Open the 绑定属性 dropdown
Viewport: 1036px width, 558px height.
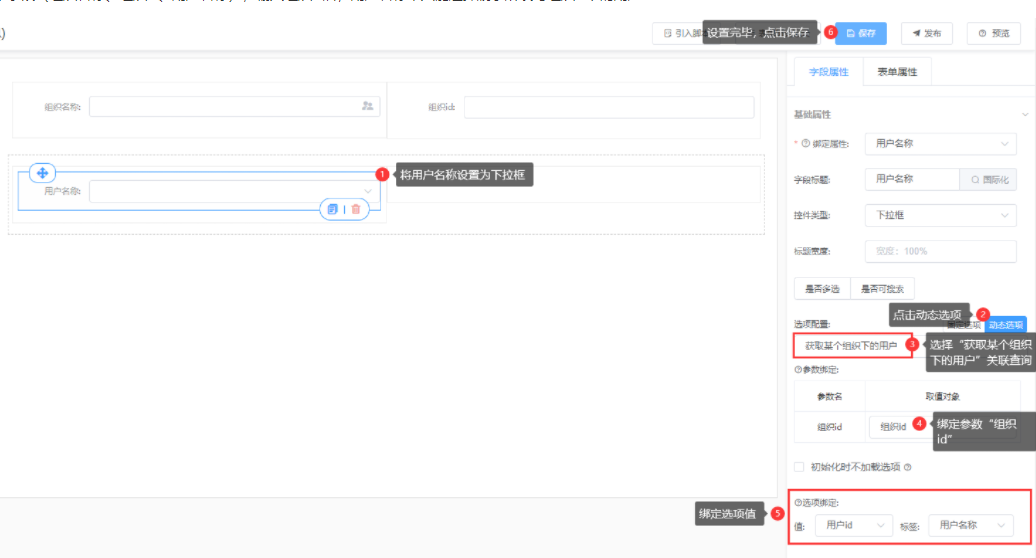(x=941, y=143)
